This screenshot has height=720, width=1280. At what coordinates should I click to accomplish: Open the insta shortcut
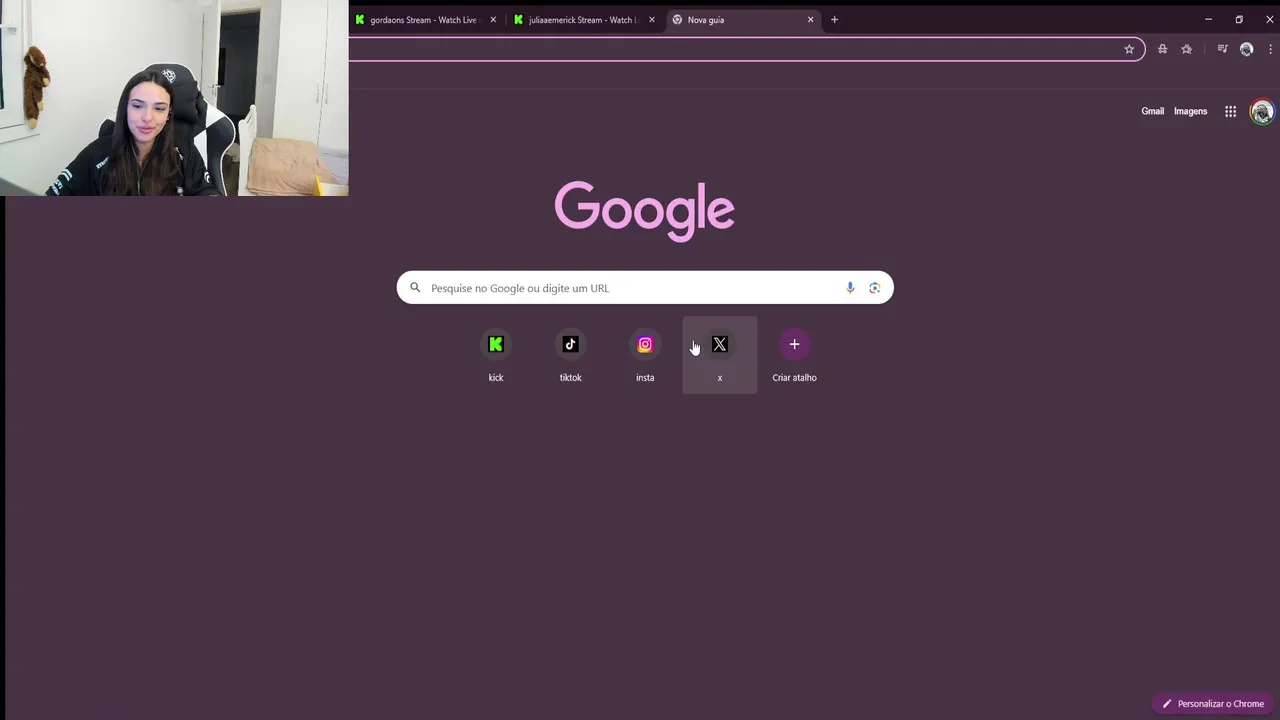(x=645, y=355)
